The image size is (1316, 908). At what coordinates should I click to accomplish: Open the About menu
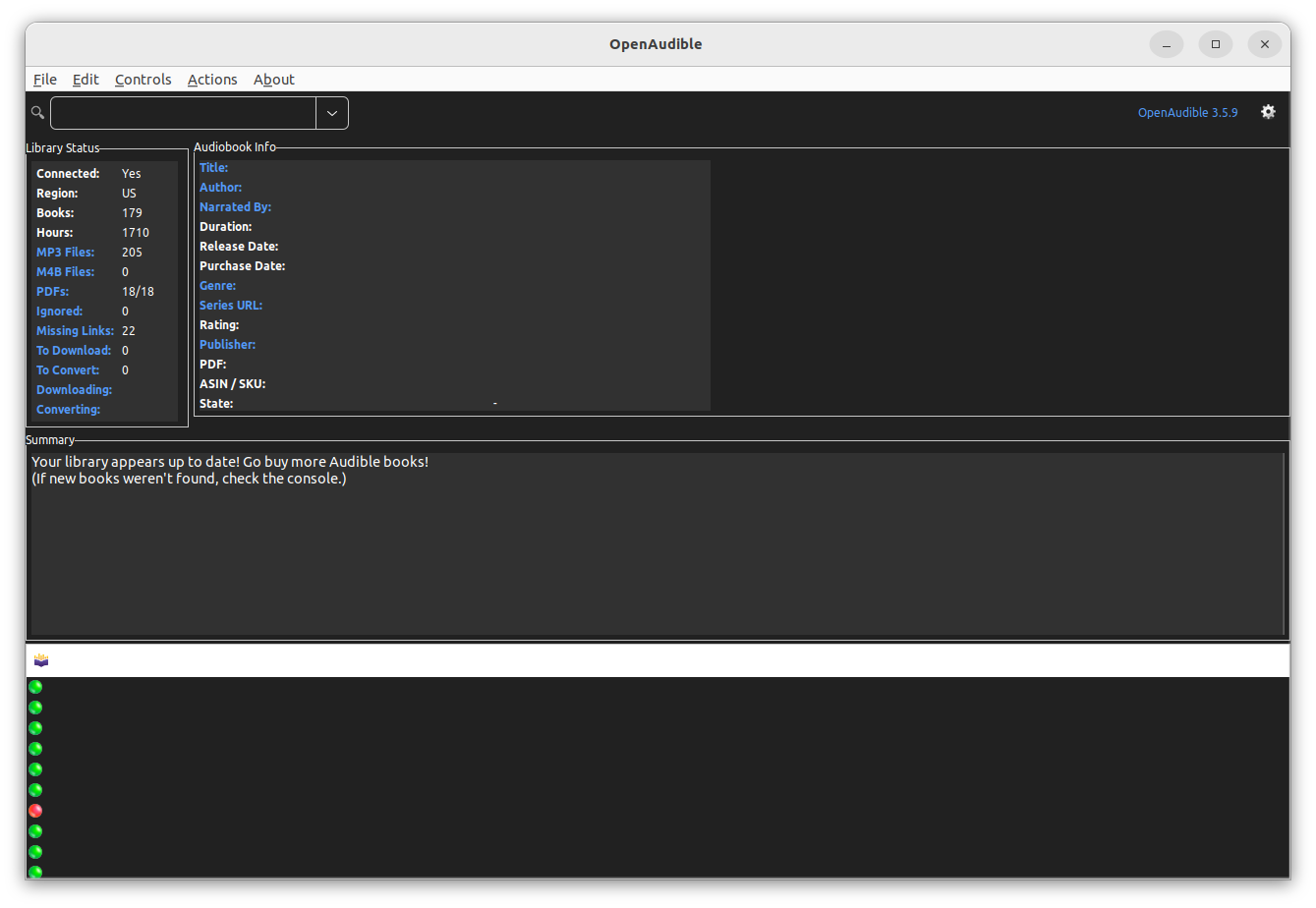274,80
